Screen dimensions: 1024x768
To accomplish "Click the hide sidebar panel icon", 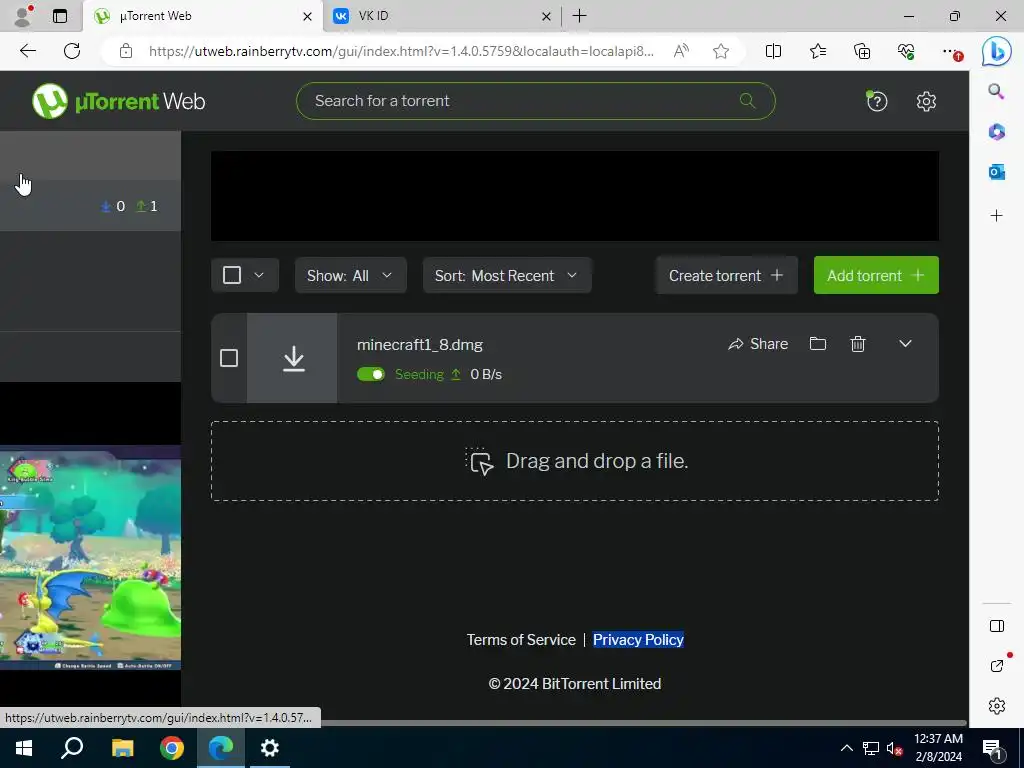I will click(x=997, y=626).
